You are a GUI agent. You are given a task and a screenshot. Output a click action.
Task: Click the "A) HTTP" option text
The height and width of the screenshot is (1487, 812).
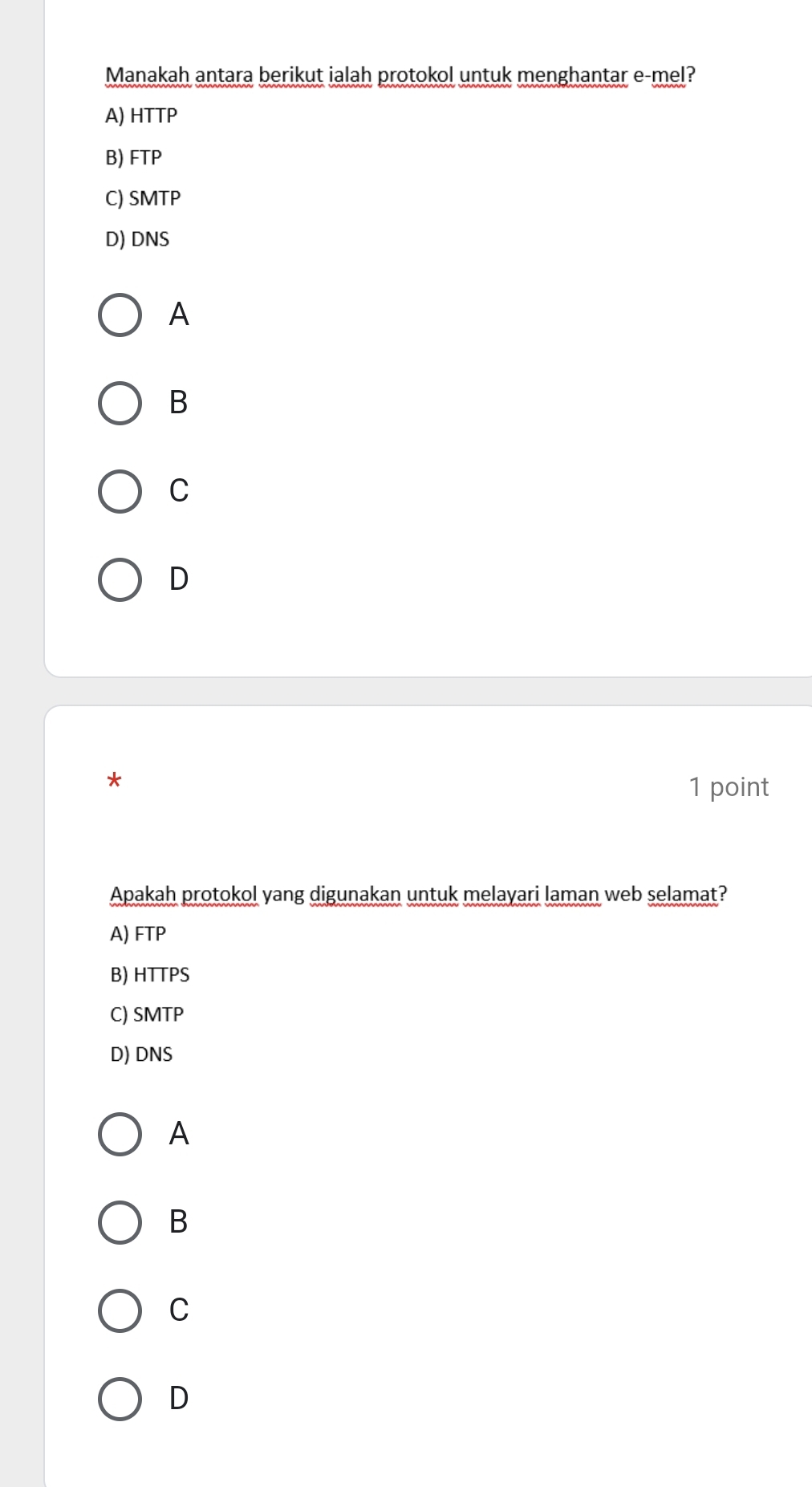click(x=141, y=116)
